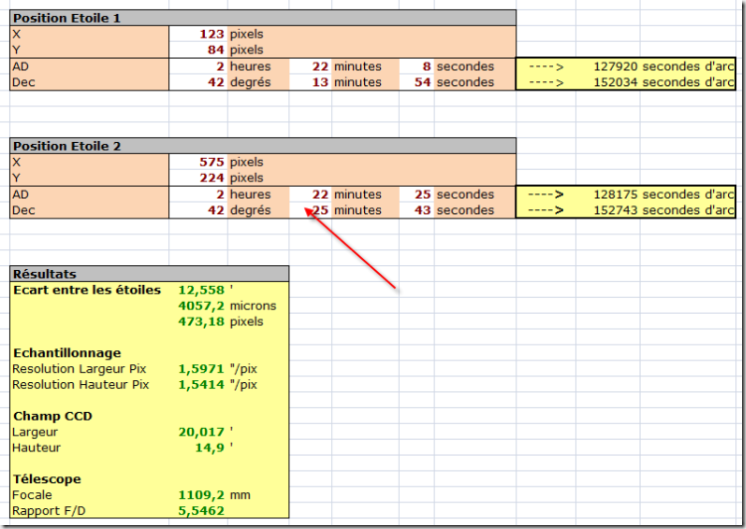
Task: Select Resolution Largeur Pix value 1,5971
Action: [x=202, y=369]
